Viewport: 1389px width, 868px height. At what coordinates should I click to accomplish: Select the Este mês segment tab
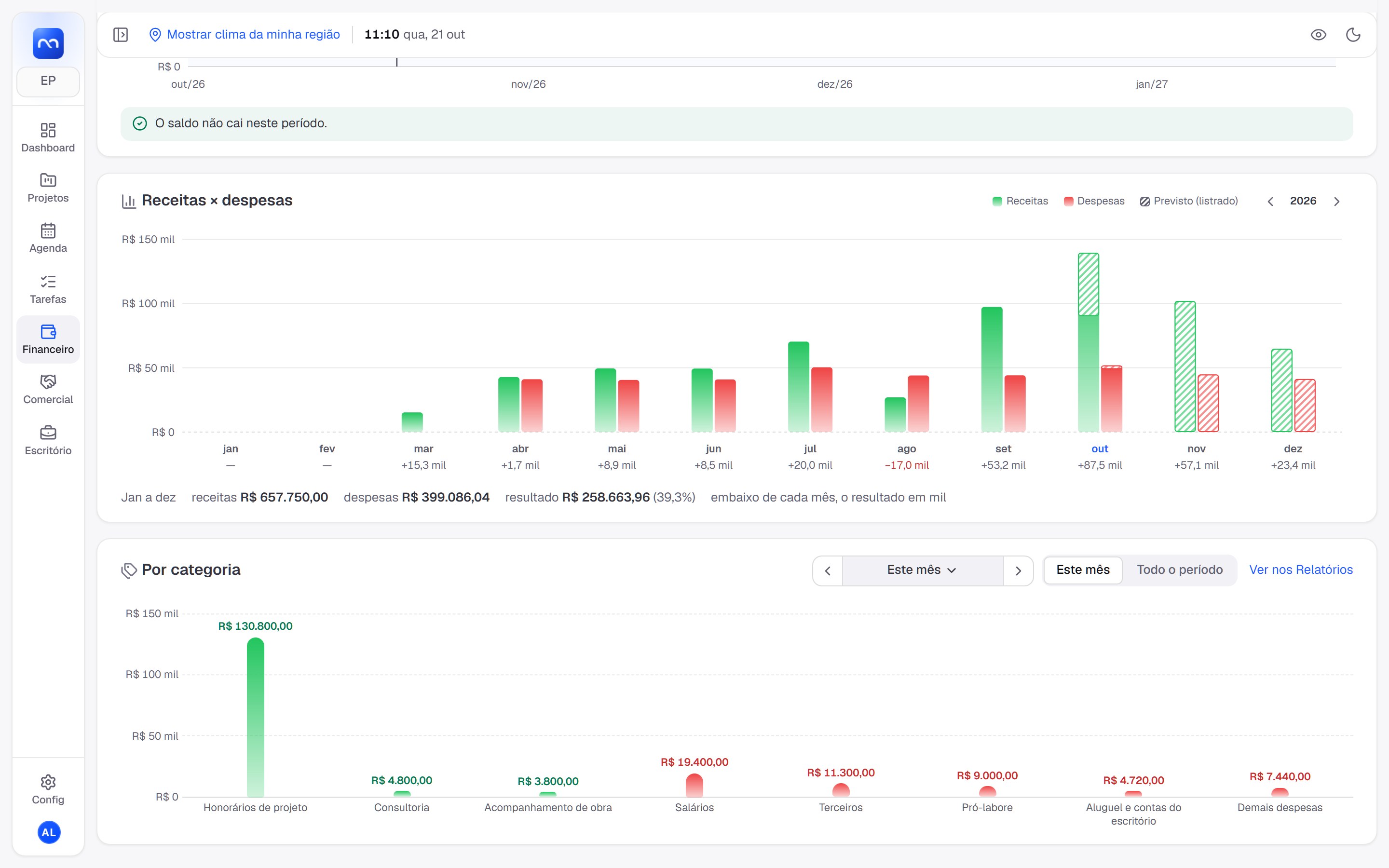click(x=1083, y=570)
